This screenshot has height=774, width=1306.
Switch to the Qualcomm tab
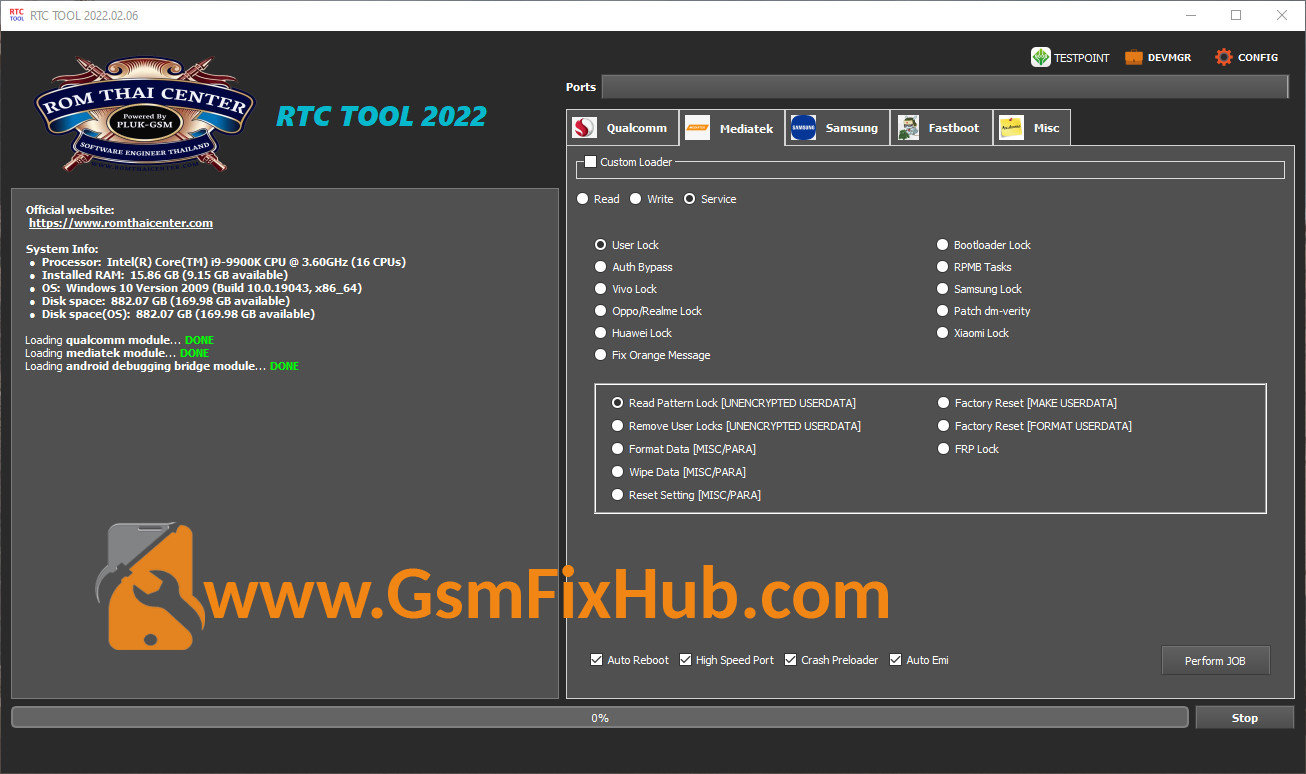622,128
